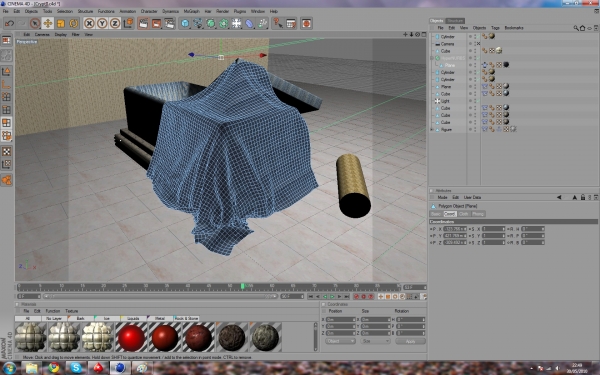Toggle X axis lock

pyautogui.click(x=89, y=24)
